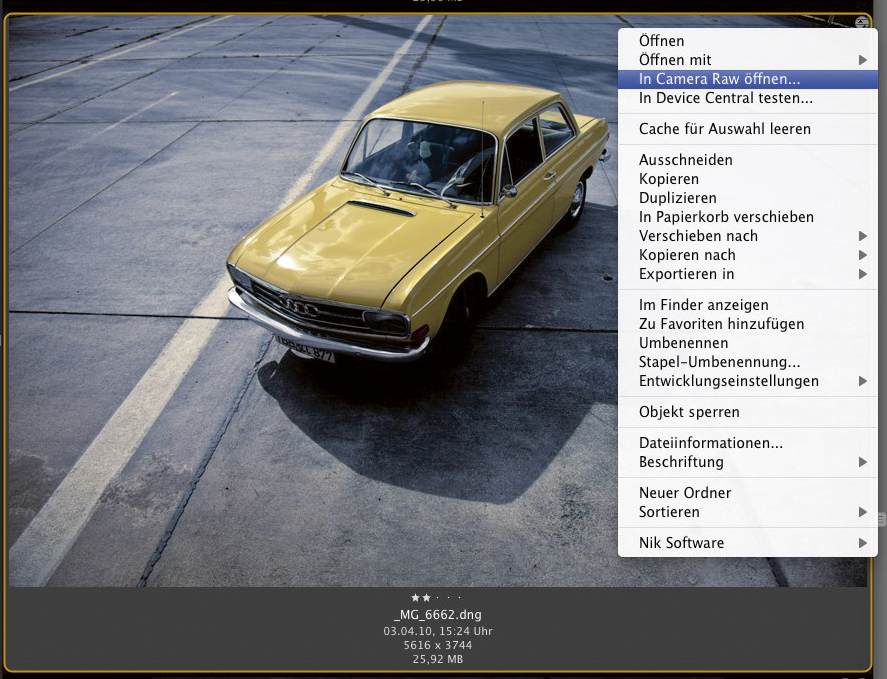This screenshot has width=887, height=679.
Task: Choose 'Duplizieren' from the menu
Action: [677, 198]
